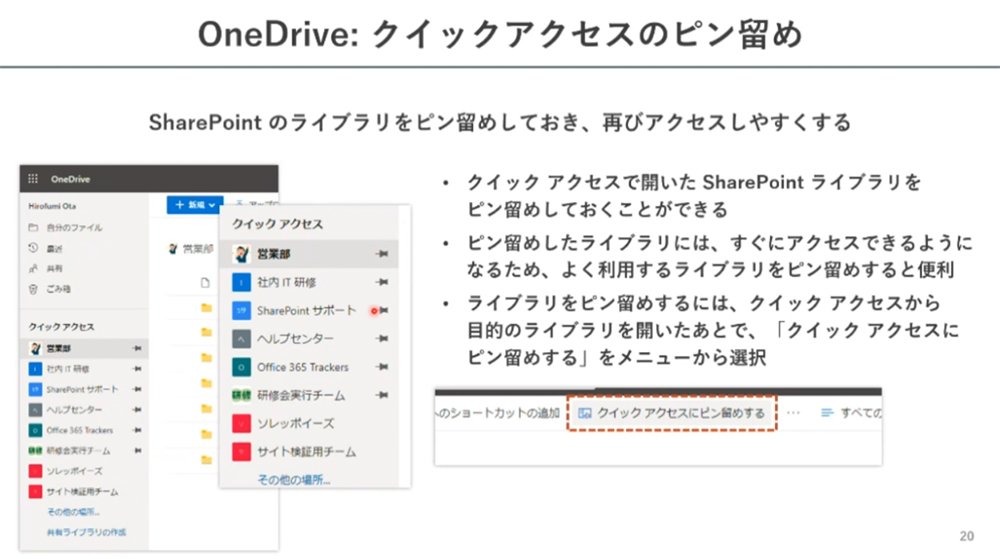
Task: Click 研修会実行チーム green icon in popup
Action: [x=241, y=395]
